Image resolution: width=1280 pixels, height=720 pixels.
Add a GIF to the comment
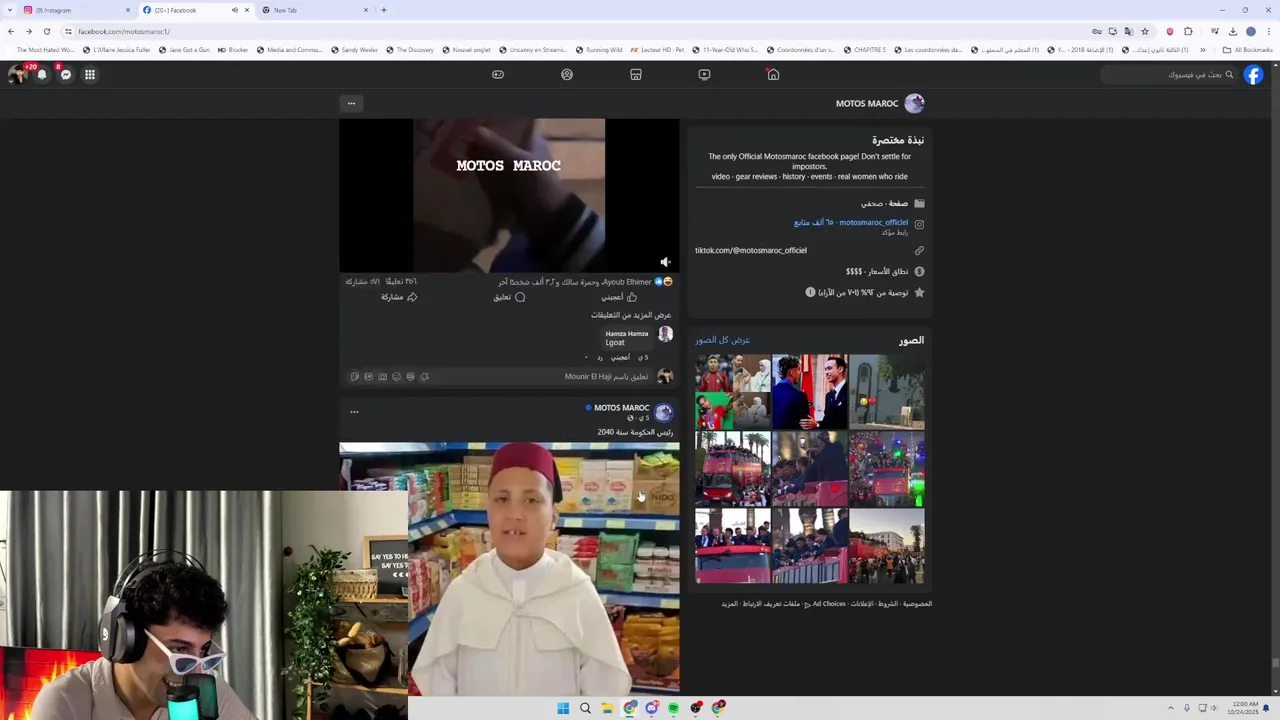[368, 377]
